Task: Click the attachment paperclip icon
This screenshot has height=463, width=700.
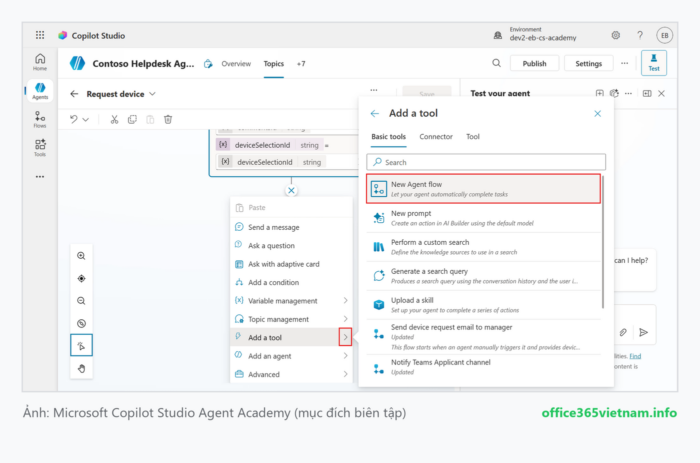Action: pos(623,332)
